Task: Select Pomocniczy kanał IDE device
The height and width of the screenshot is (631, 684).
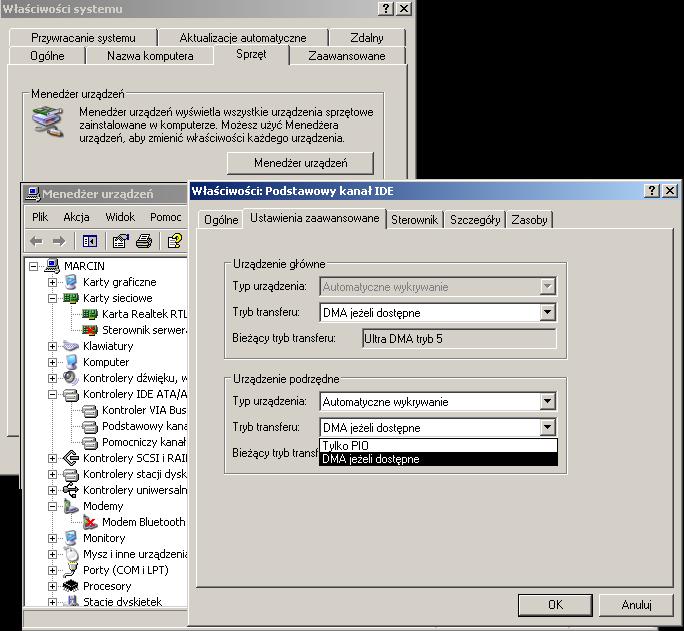Action: pyautogui.click(x=135, y=442)
